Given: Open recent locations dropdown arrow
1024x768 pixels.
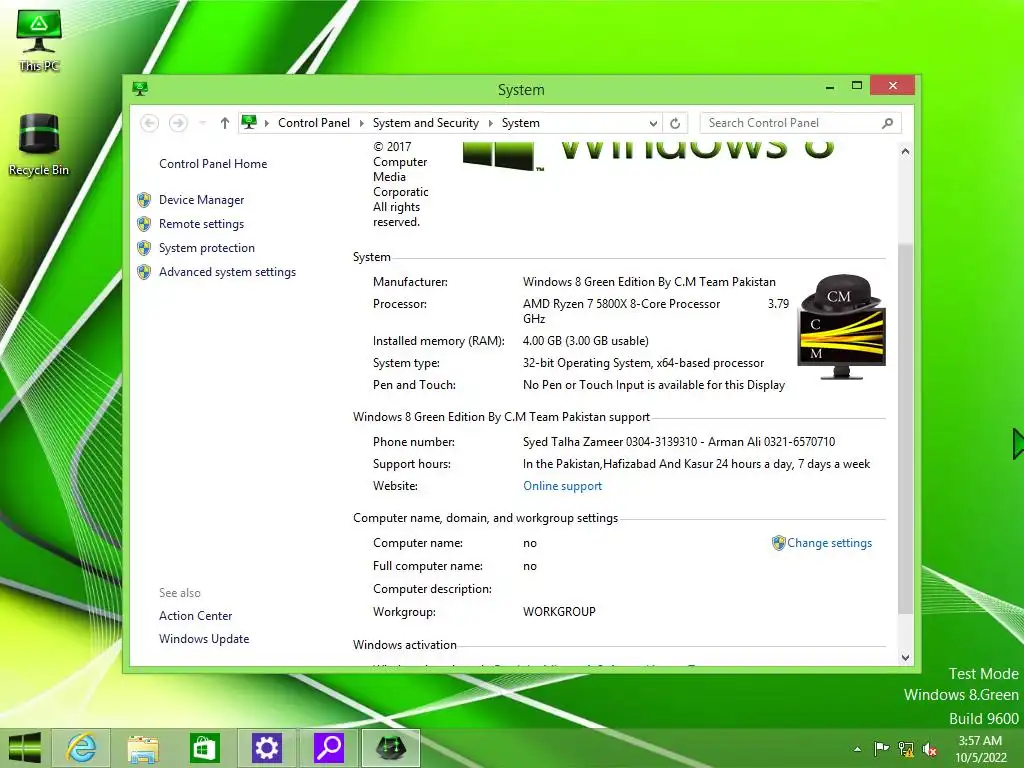Looking at the screenshot, I should tap(202, 123).
